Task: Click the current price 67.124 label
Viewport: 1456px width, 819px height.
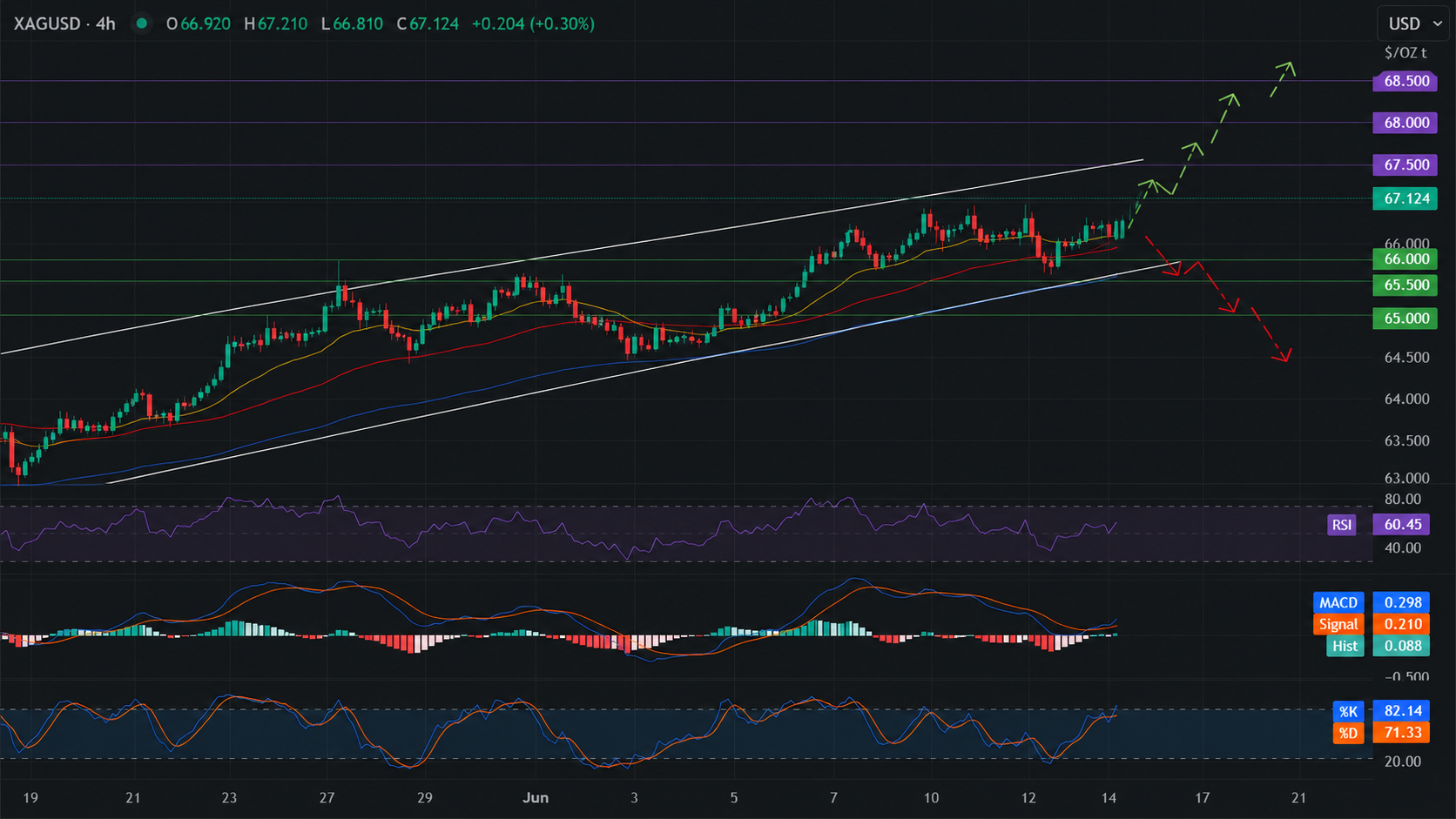Action: point(1405,198)
